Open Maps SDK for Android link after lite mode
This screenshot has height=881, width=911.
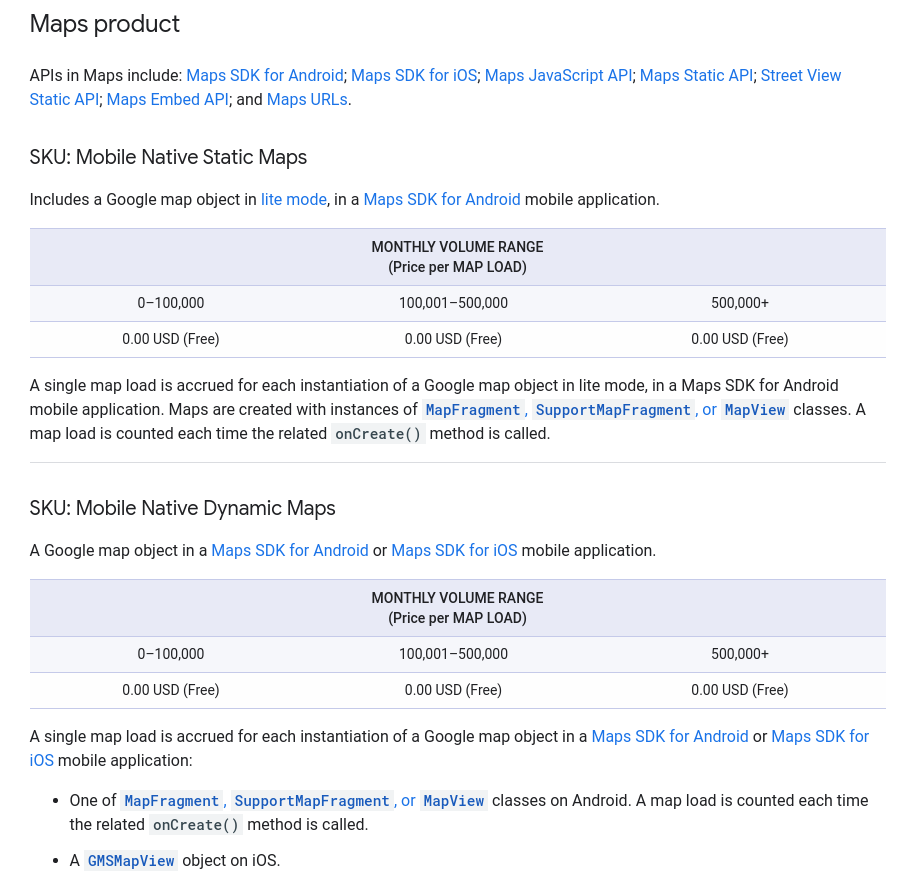click(x=442, y=200)
